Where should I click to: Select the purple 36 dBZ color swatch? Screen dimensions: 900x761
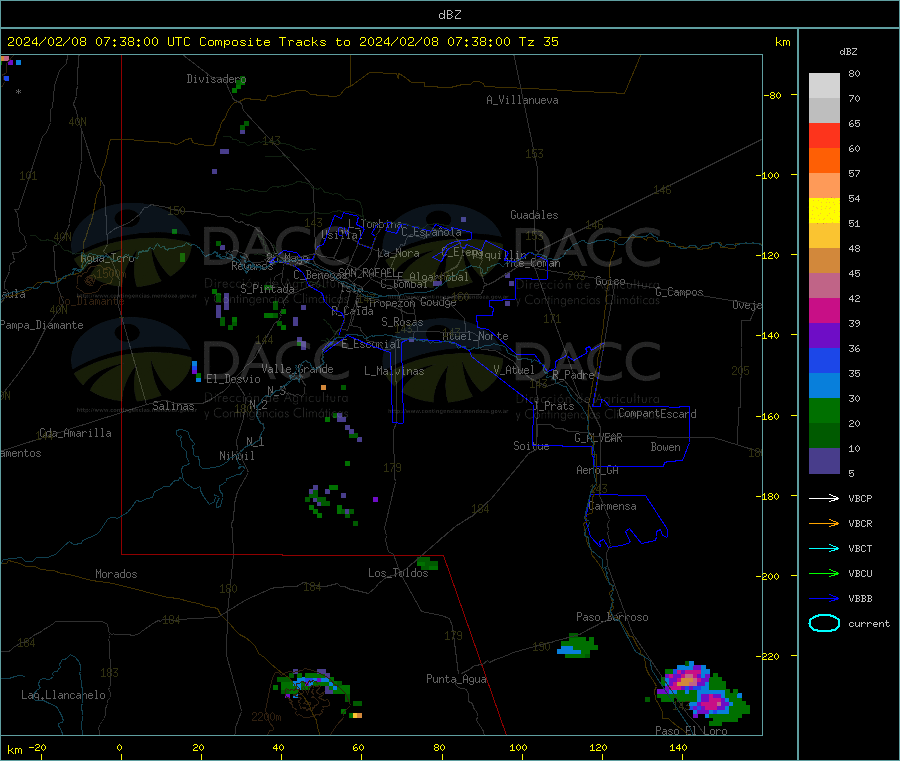[824, 336]
